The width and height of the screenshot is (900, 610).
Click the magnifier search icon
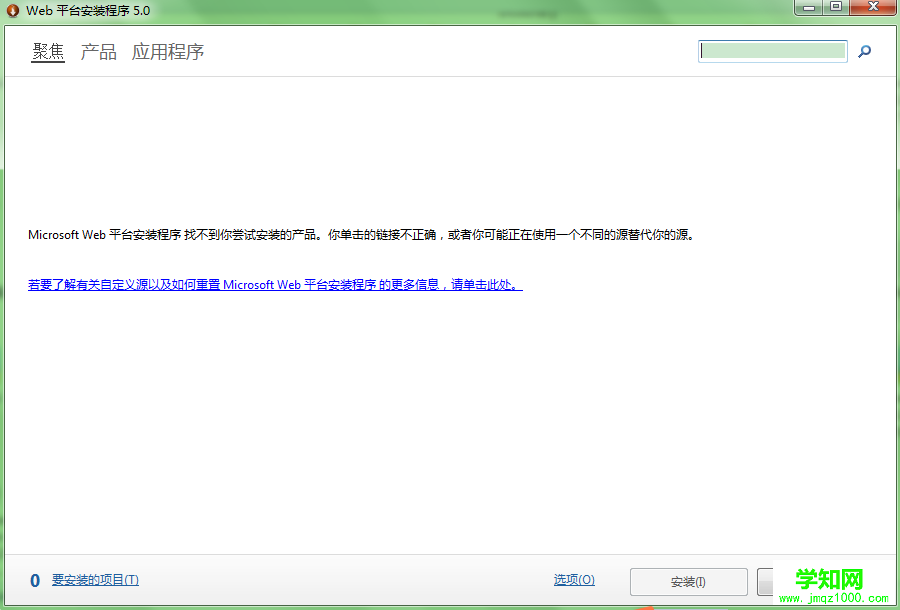864,52
